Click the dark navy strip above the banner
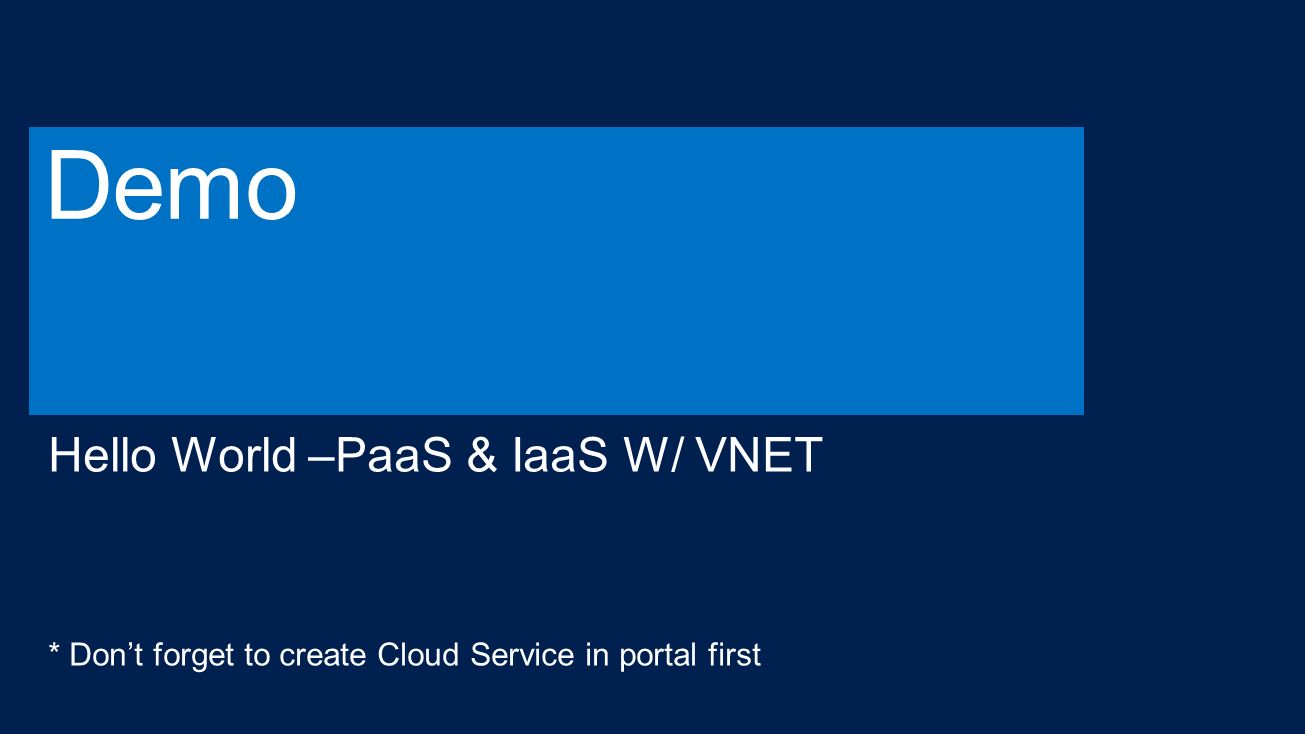The width and height of the screenshot is (1305, 734). pos(652,63)
